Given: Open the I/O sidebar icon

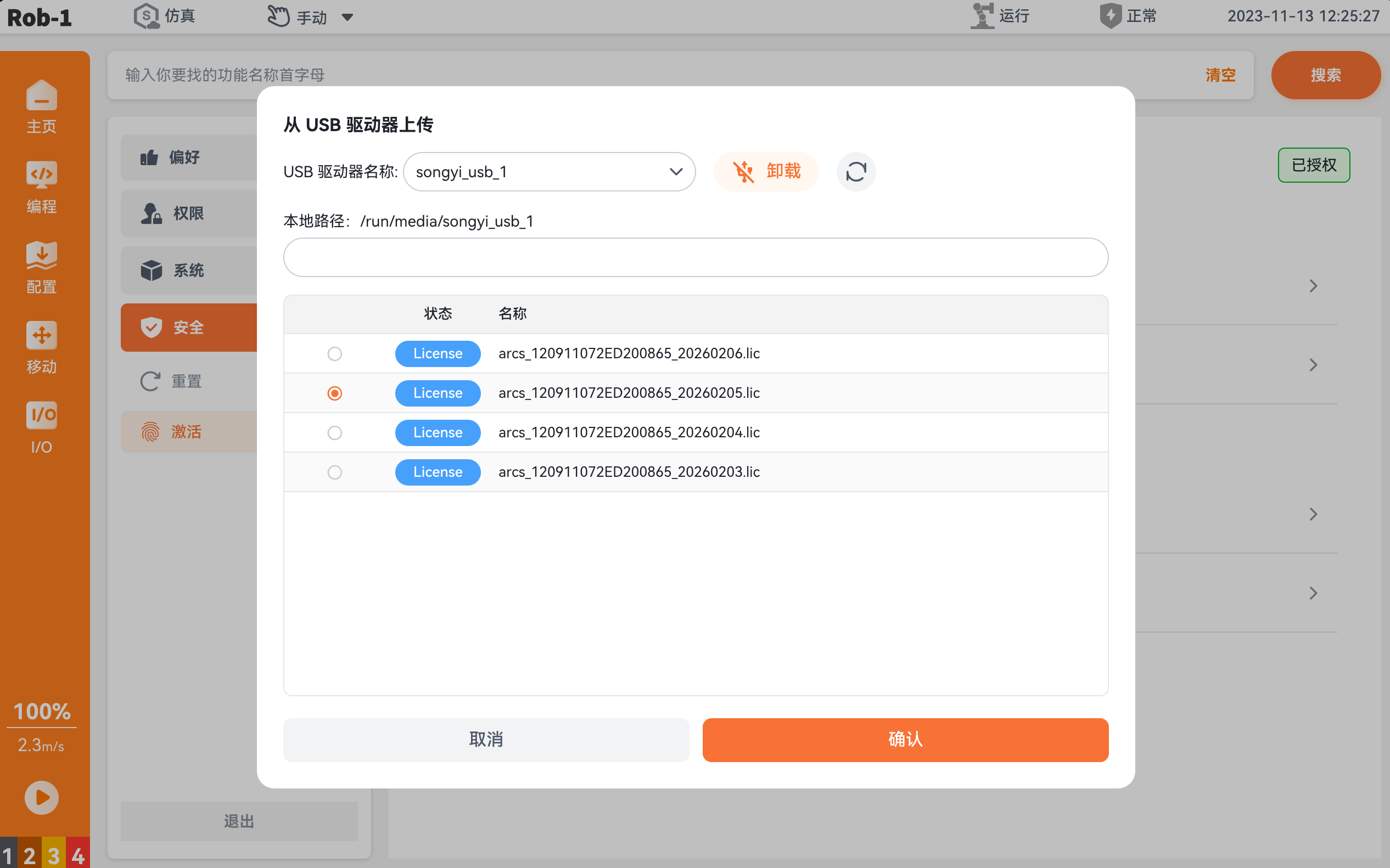Looking at the screenshot, I should 41,427.
